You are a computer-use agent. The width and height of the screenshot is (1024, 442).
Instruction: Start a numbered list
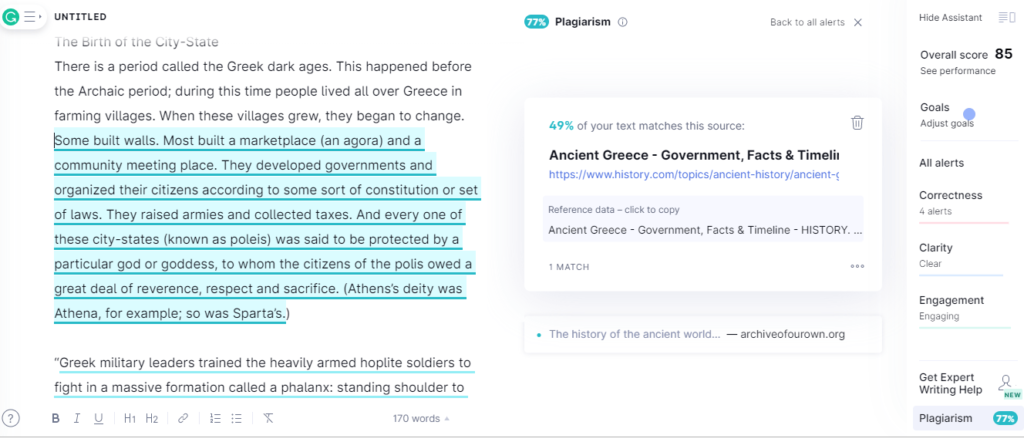click(x=215, y=419)
